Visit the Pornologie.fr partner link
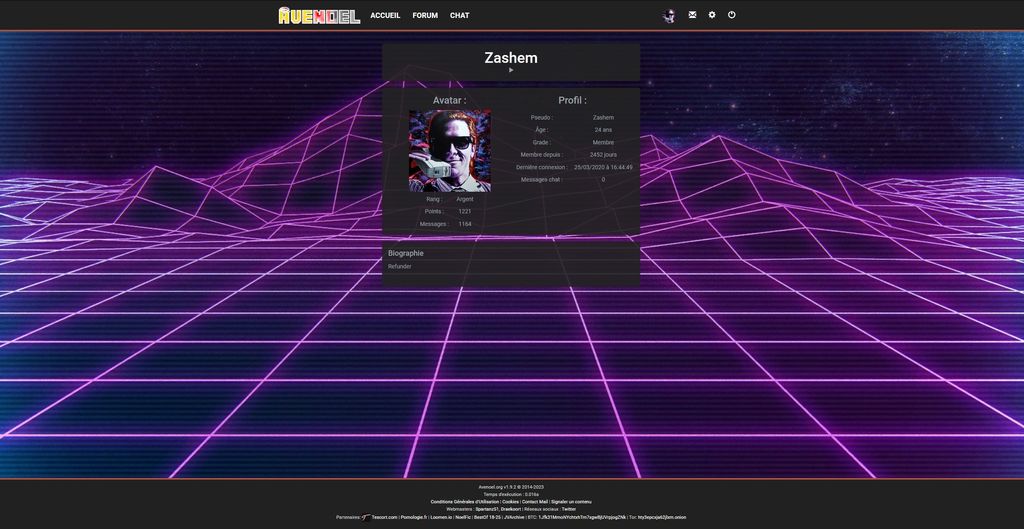This screenshot has width=1024, height=529. (413, 517)
